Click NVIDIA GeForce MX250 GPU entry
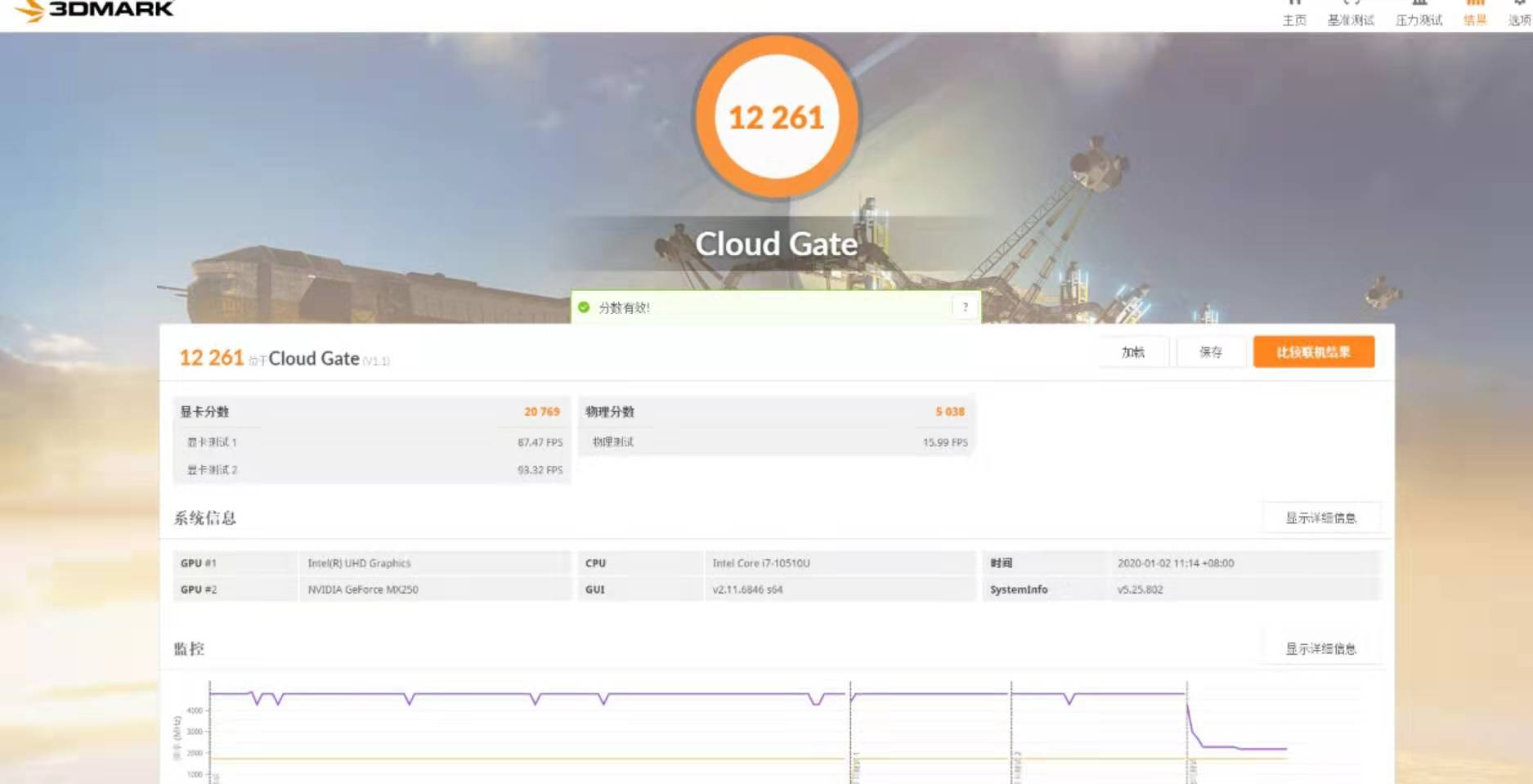This screenshot has width=1533, height=784. 363,589
